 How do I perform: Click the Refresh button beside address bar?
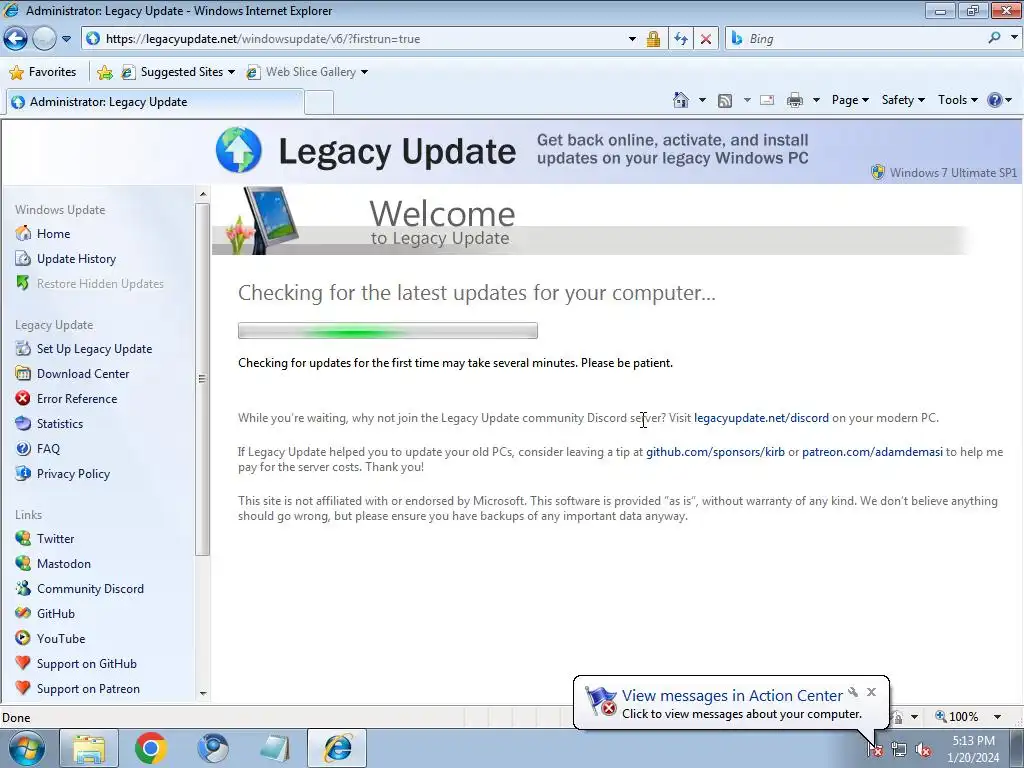681,39
